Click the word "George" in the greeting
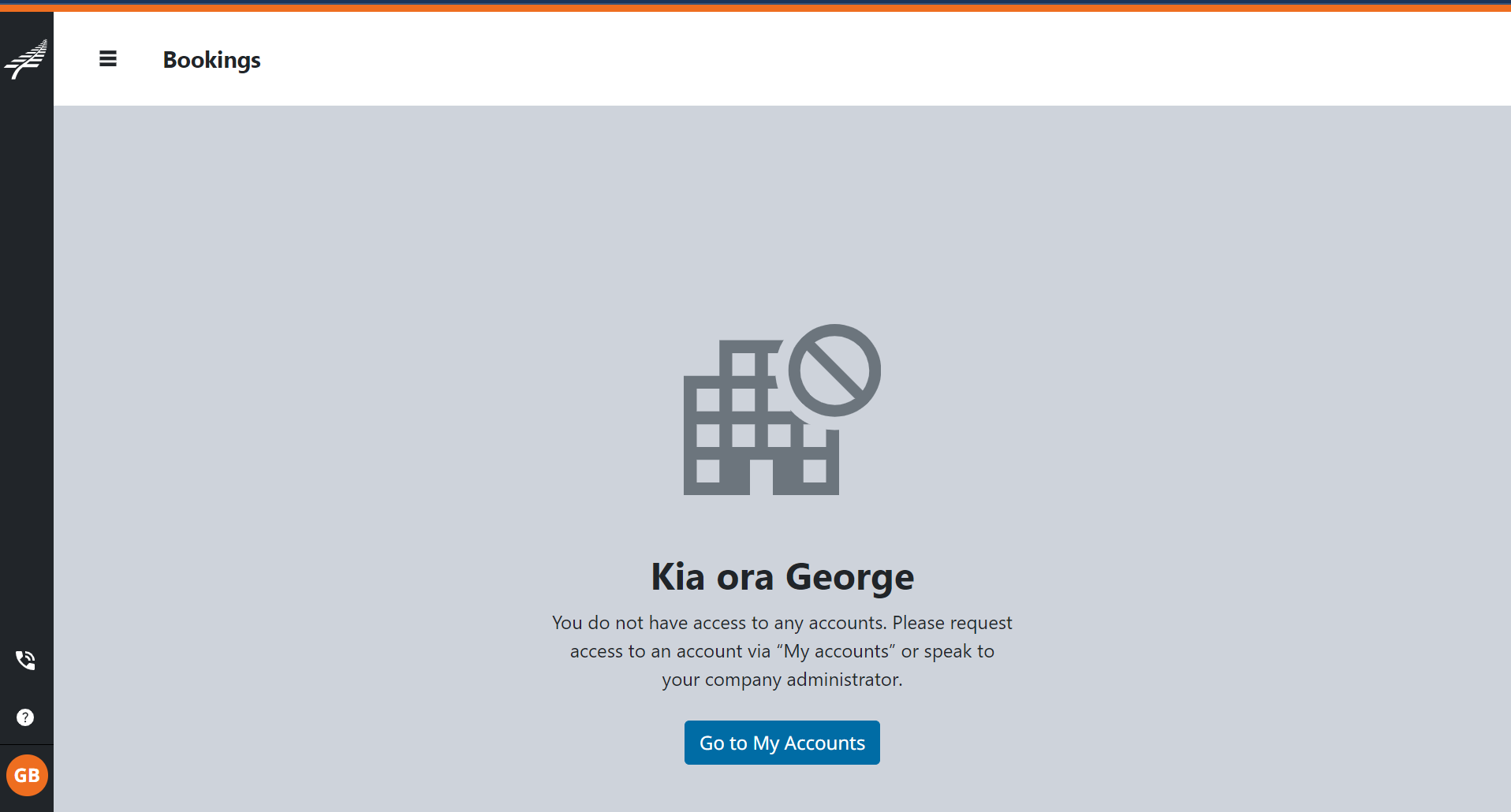Image resolution: width=1511 pixels, height=812 pixels. [x=849, y=577]
